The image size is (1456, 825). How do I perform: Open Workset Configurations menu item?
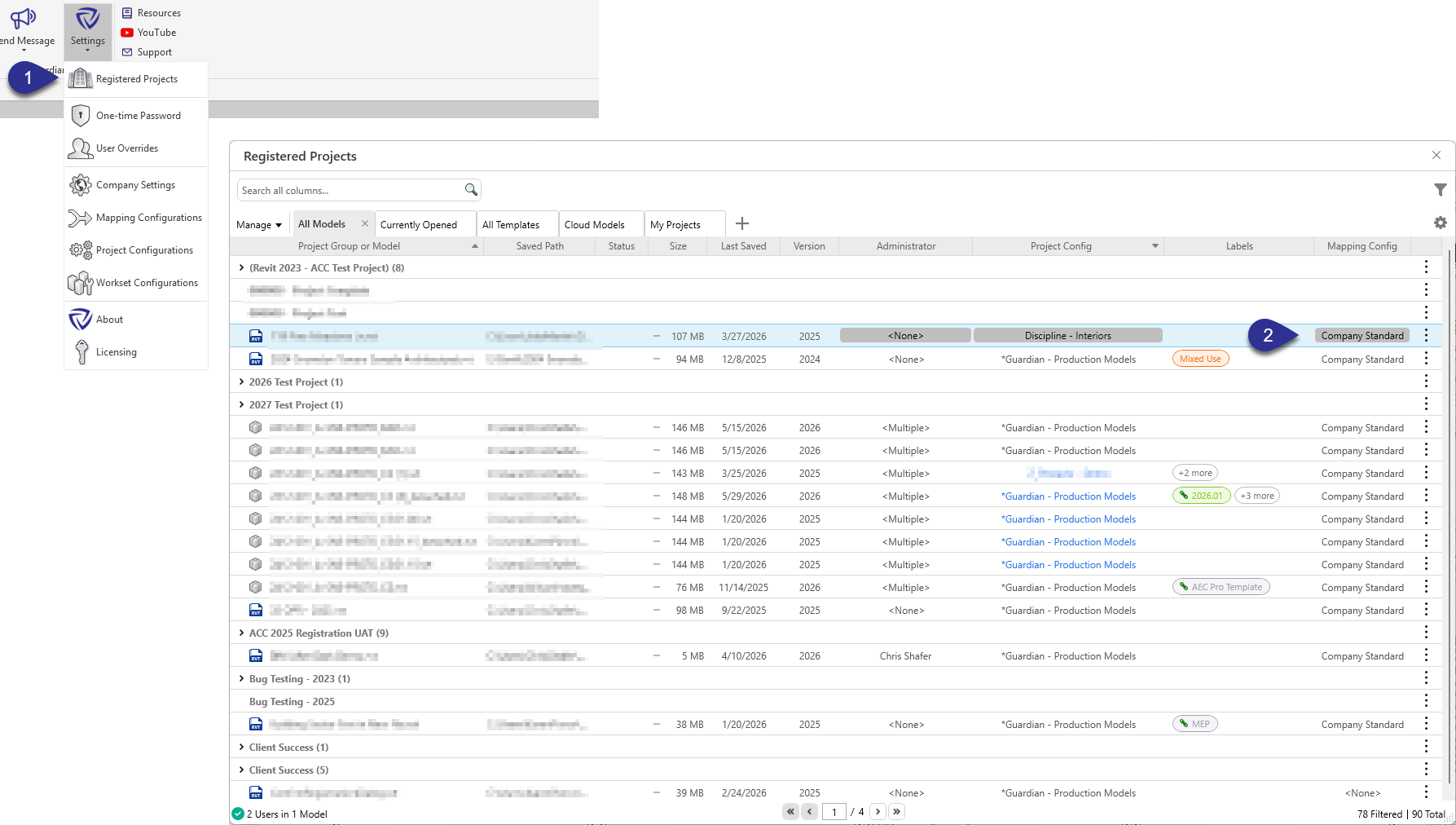[x=136, y=283]
